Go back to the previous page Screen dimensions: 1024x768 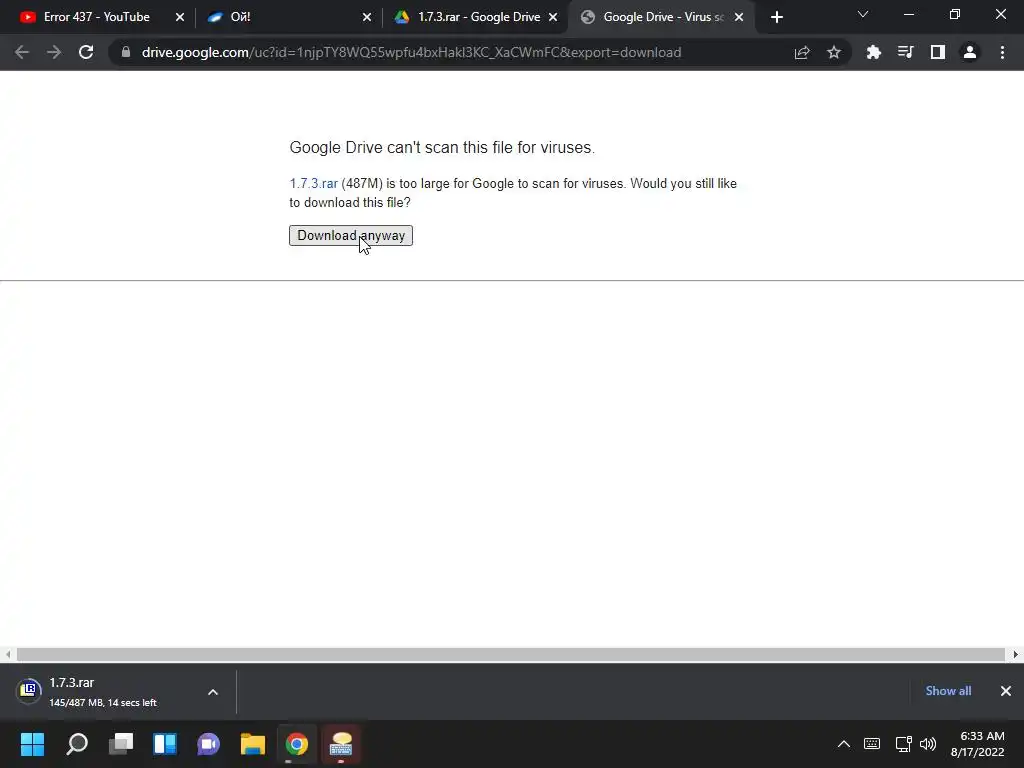click(22, 52)
